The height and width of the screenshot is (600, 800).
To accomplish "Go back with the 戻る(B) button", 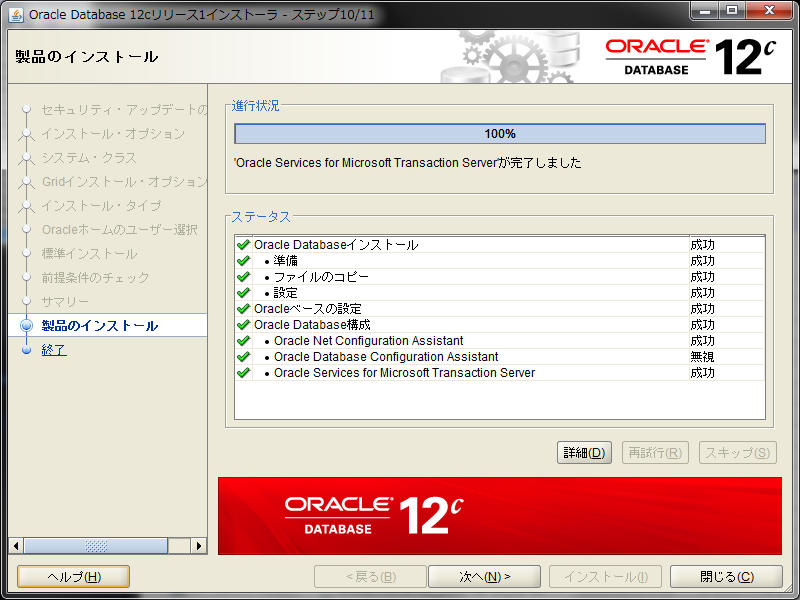I will 370,577.
